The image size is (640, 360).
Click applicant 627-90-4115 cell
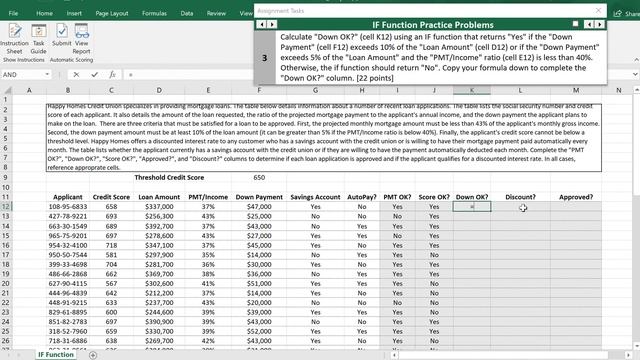tap(68, 283)
